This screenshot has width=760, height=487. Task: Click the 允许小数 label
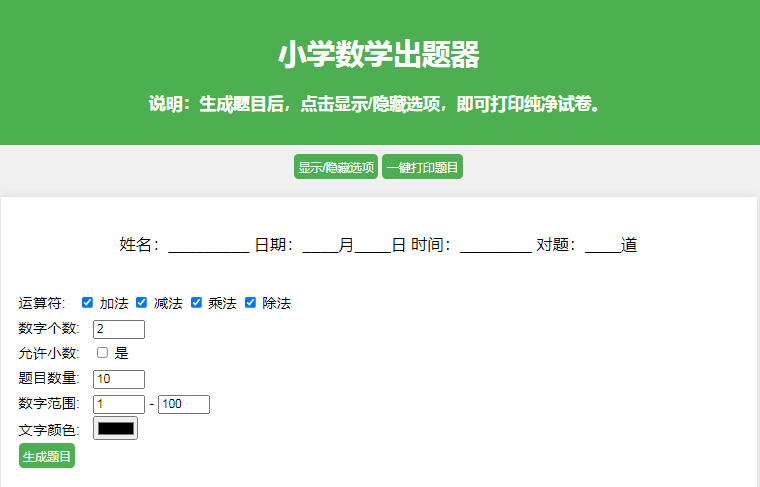tap(48, 353)
